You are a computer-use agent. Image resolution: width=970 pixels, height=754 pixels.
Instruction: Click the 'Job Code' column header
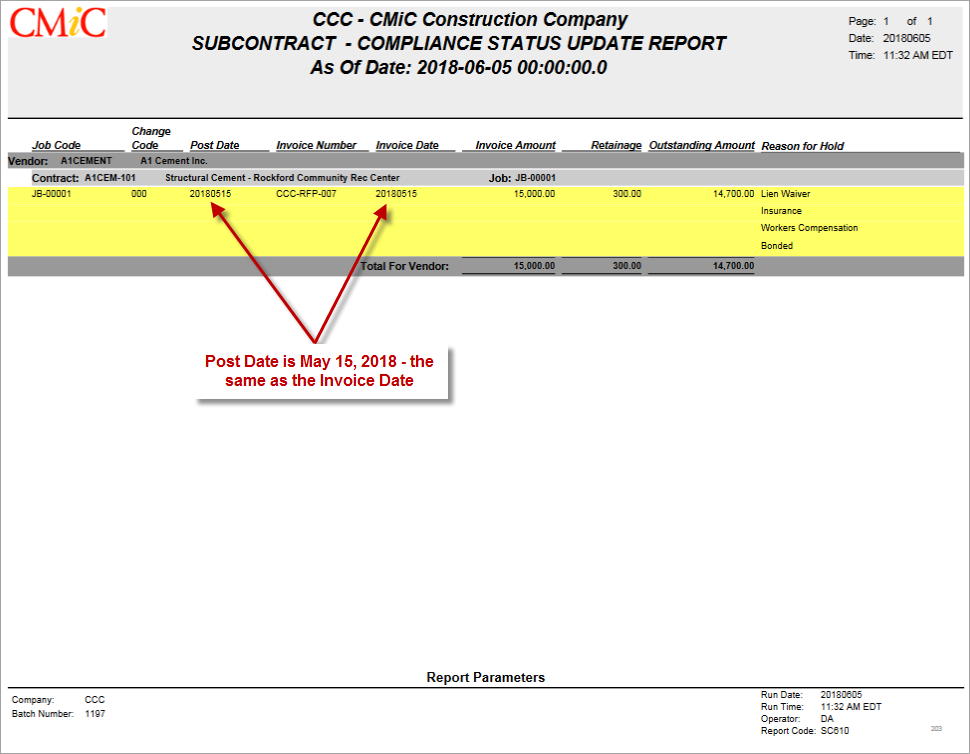coord(56,145)
